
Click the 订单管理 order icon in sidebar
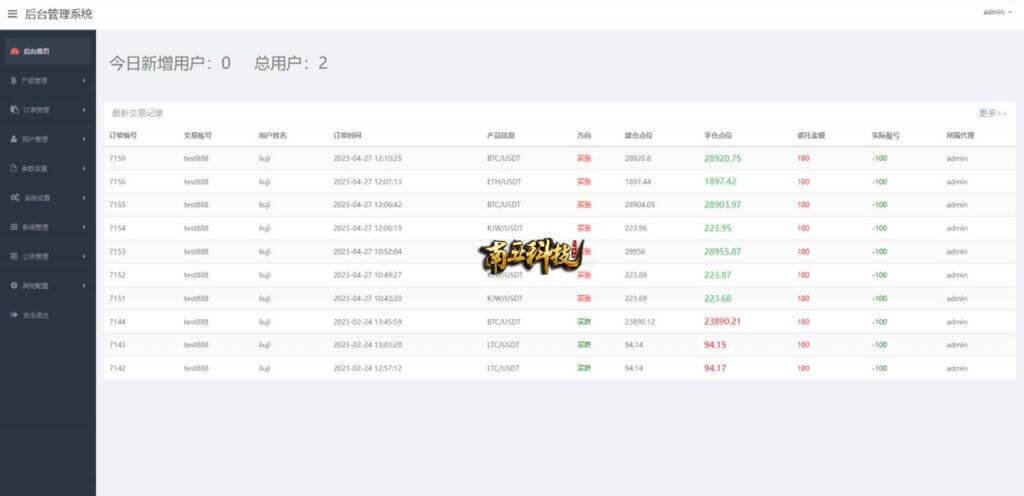14,110
